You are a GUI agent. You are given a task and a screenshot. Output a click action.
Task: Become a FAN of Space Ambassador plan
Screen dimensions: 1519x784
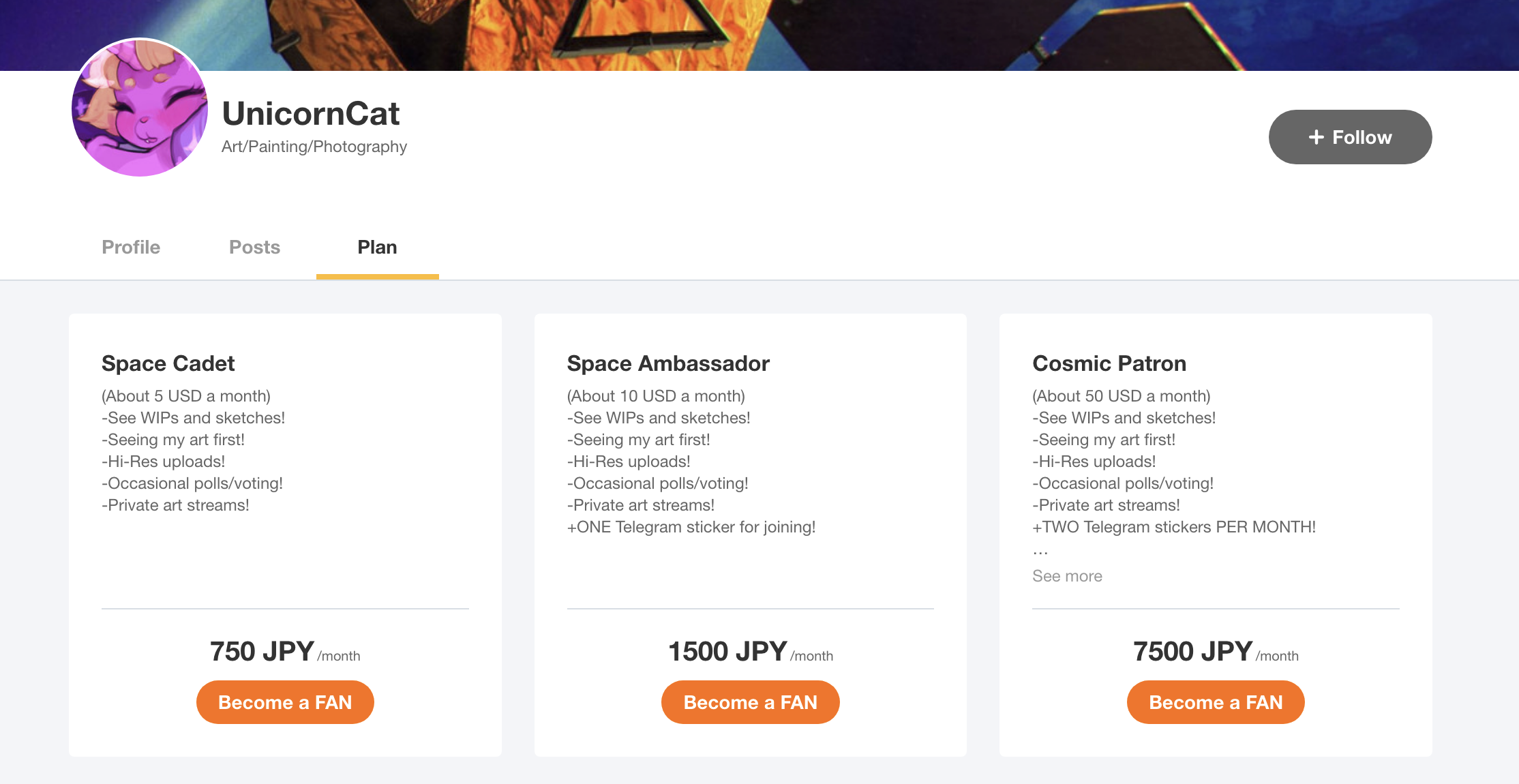[x=750, y=702]
